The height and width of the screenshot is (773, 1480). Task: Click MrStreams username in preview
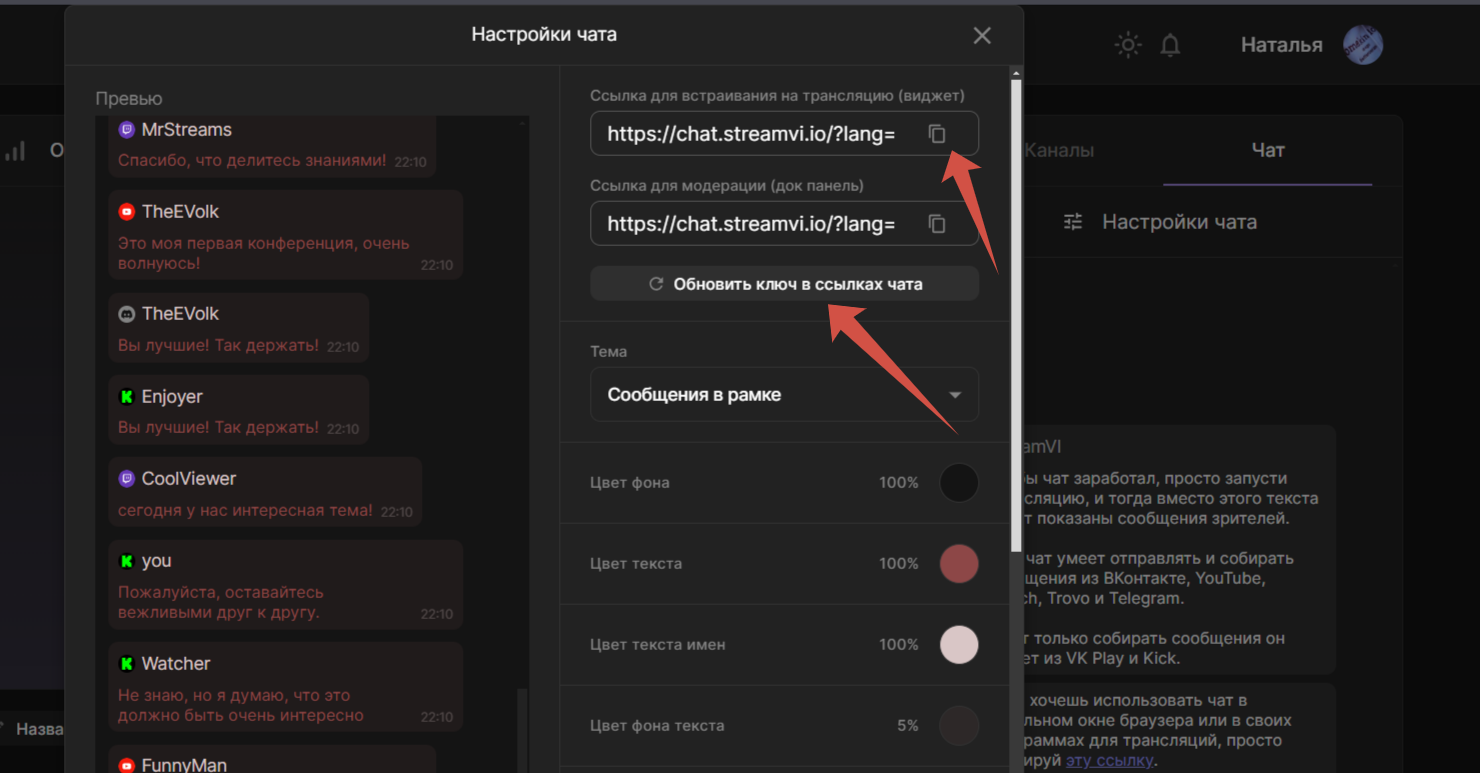click(187, 129)
